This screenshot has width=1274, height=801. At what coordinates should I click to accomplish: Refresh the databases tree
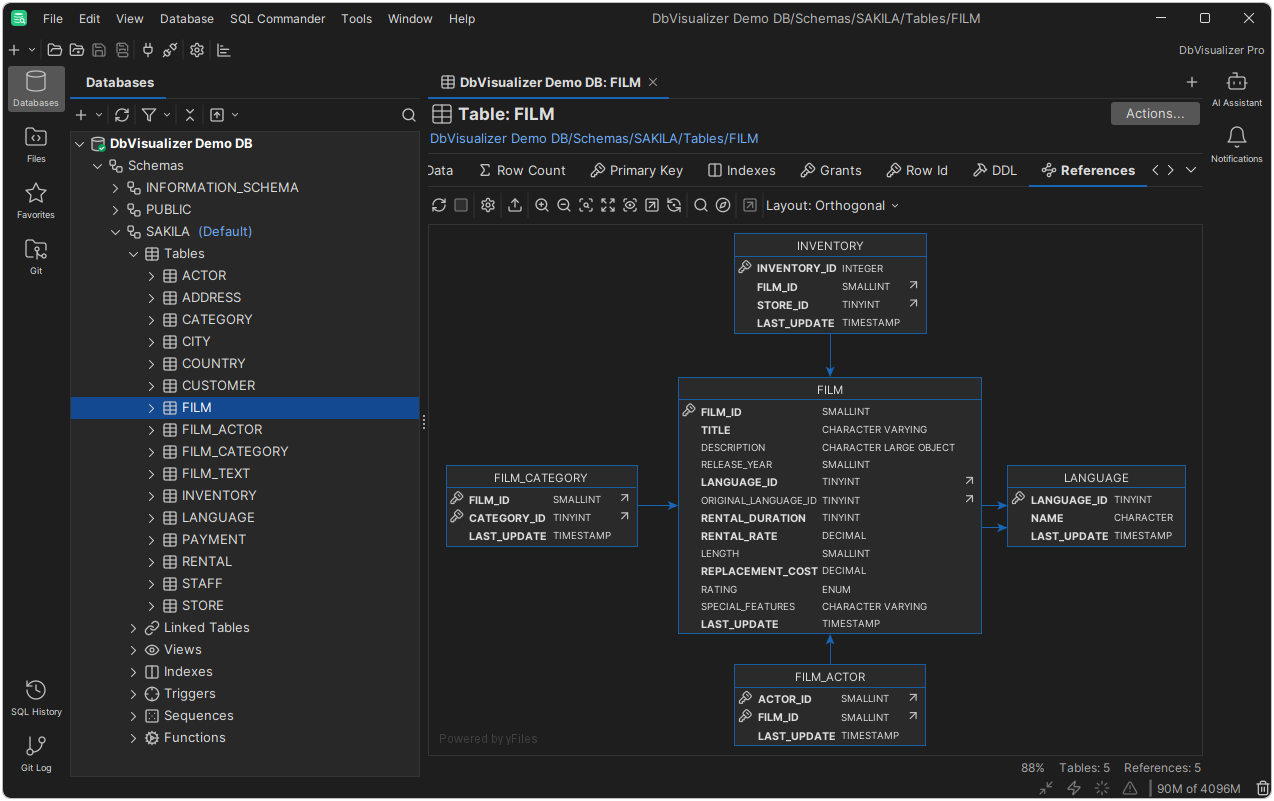click(x=122, y=115)
